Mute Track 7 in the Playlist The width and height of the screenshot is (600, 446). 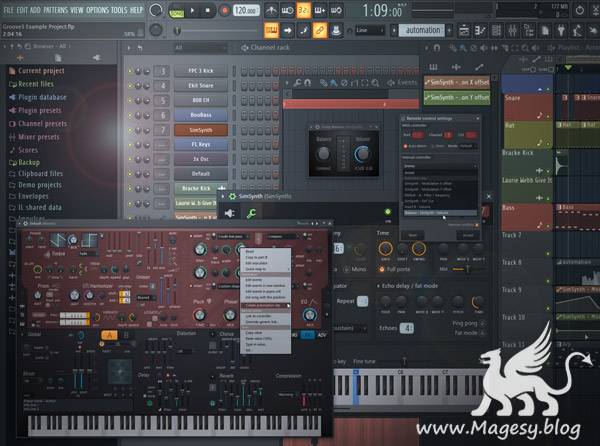click(x=548, y=254)
